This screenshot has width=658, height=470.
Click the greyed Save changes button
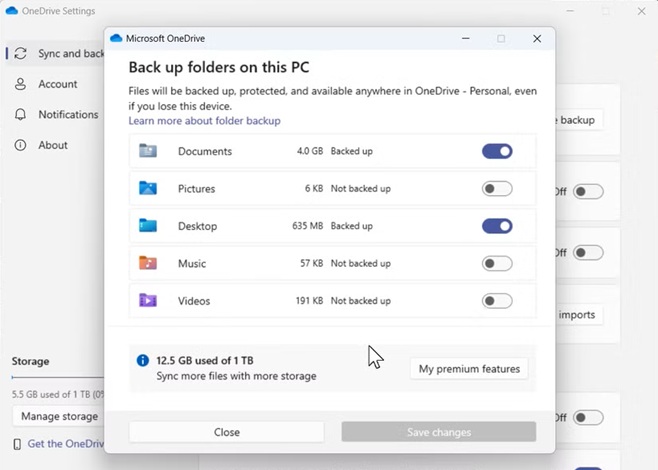tap(439, 432)
